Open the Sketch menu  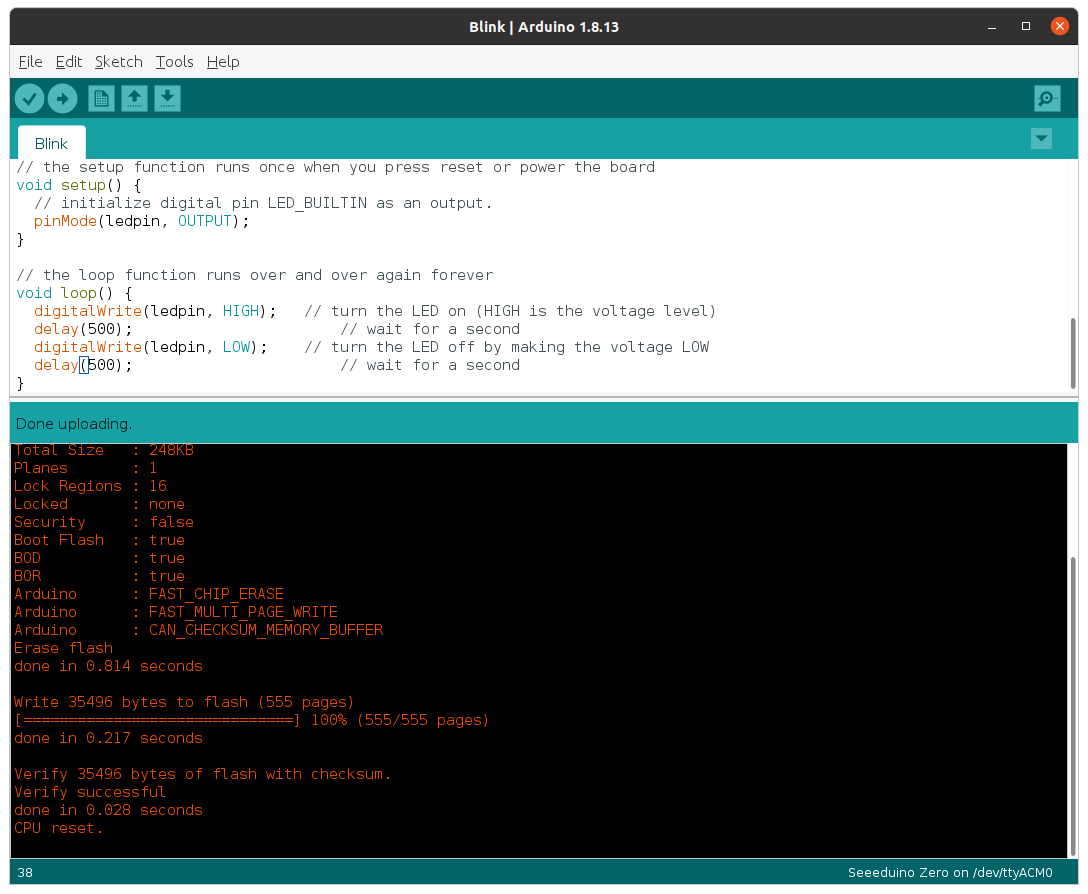click(x=119, y=62)
